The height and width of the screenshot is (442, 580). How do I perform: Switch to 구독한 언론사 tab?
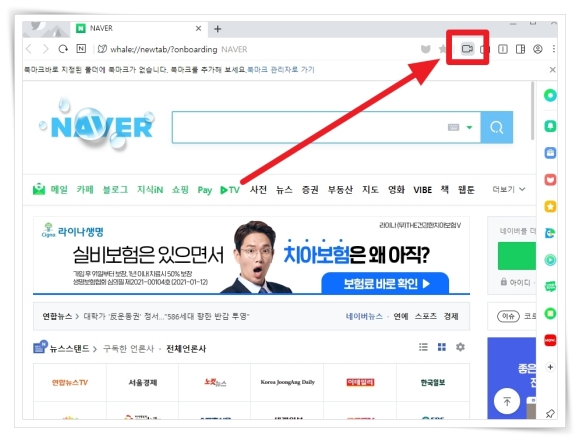coord(128,348)
